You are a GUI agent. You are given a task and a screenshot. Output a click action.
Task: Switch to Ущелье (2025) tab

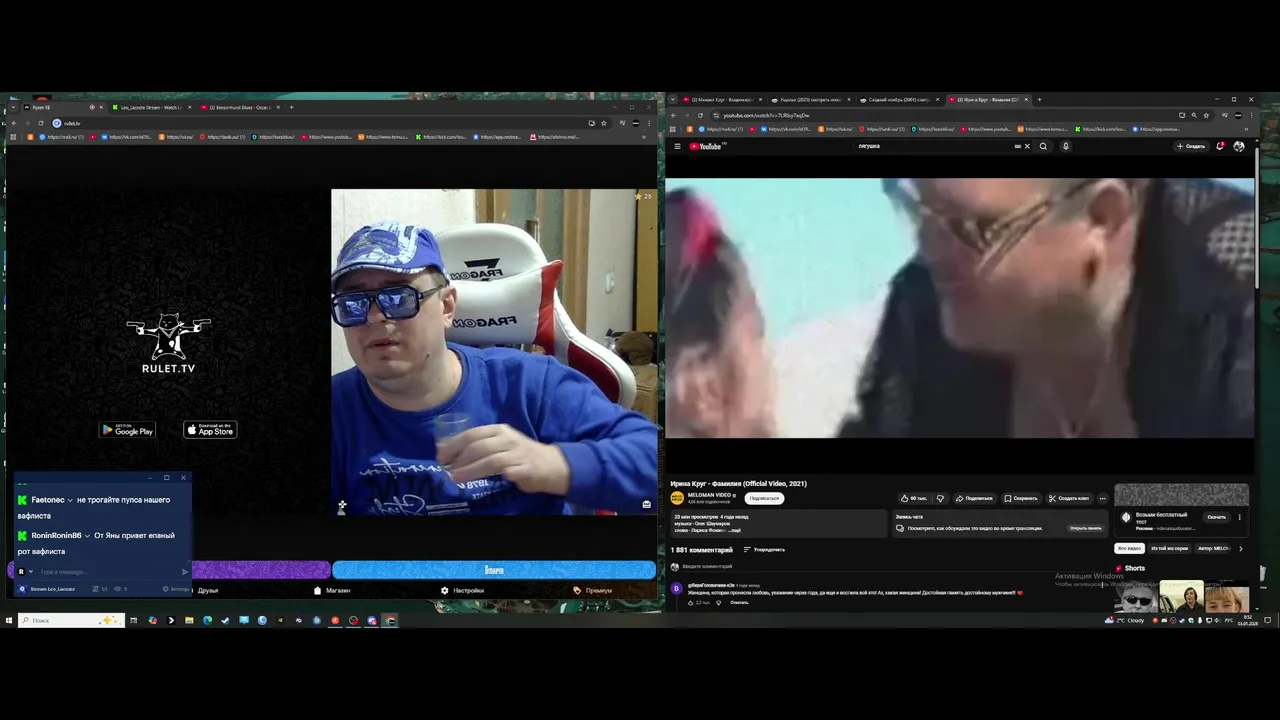point(811,99)
